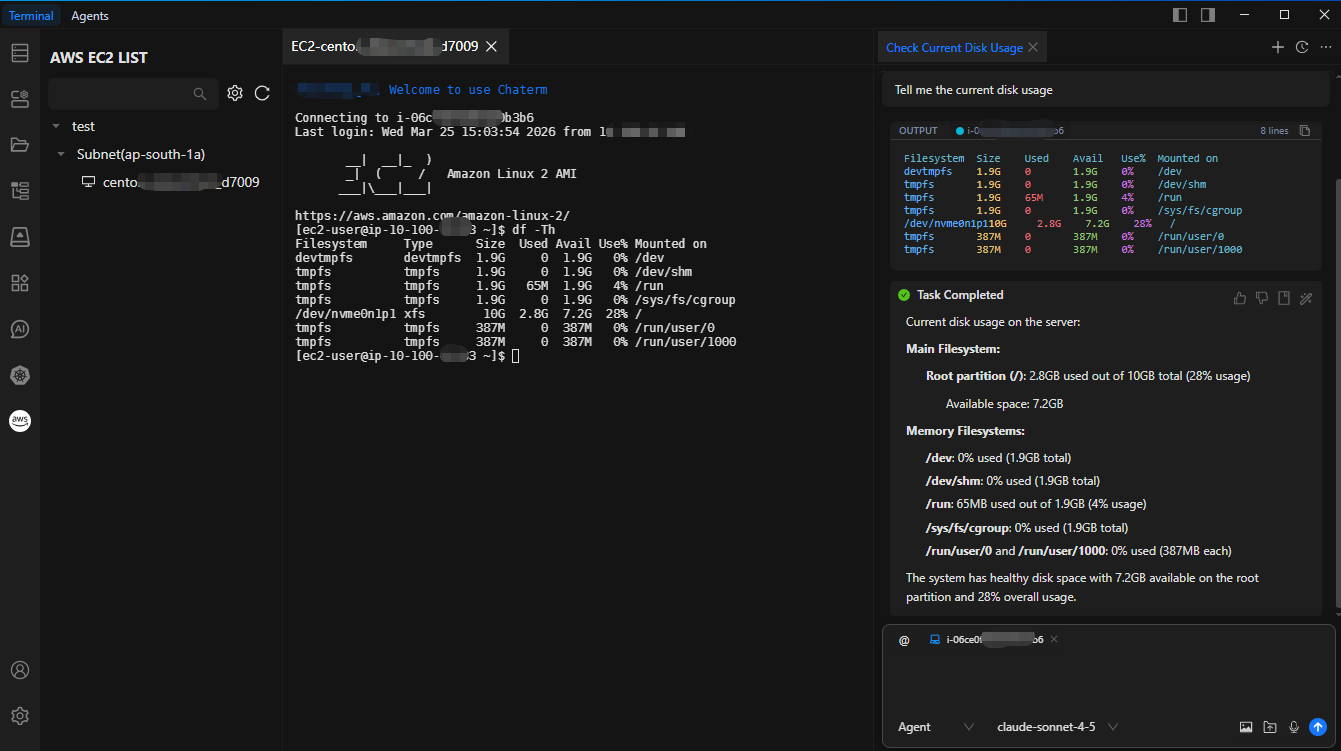This screenshot has width=1341, height=751.
Task: Click the /sys/fs/cgroup entry in output table
Action: tap(1199, 210)
